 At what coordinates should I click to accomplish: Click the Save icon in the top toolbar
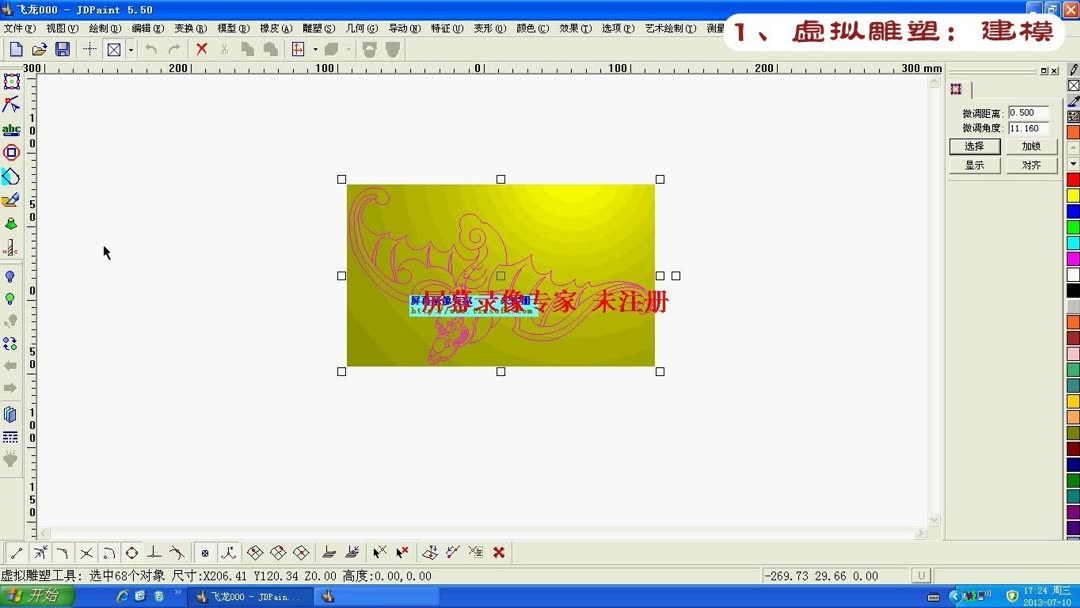(x=61, y=50)
